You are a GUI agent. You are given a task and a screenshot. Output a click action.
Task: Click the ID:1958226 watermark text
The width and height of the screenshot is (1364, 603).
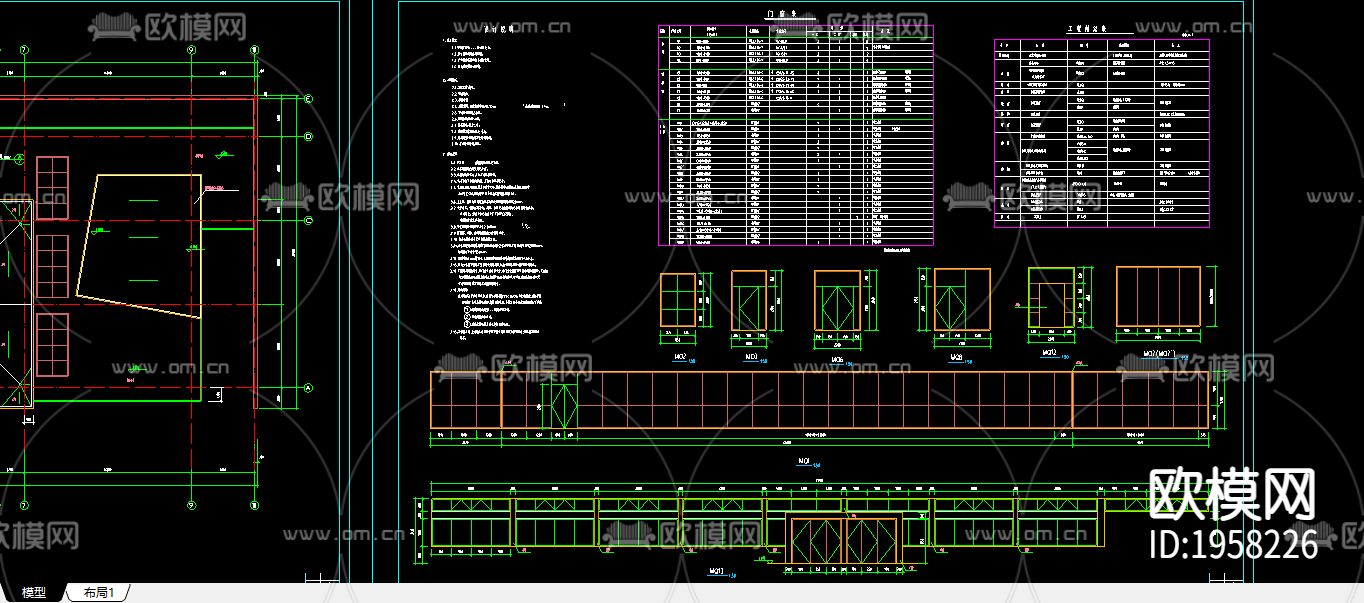pyautogui.click(x=1234, y=545)
